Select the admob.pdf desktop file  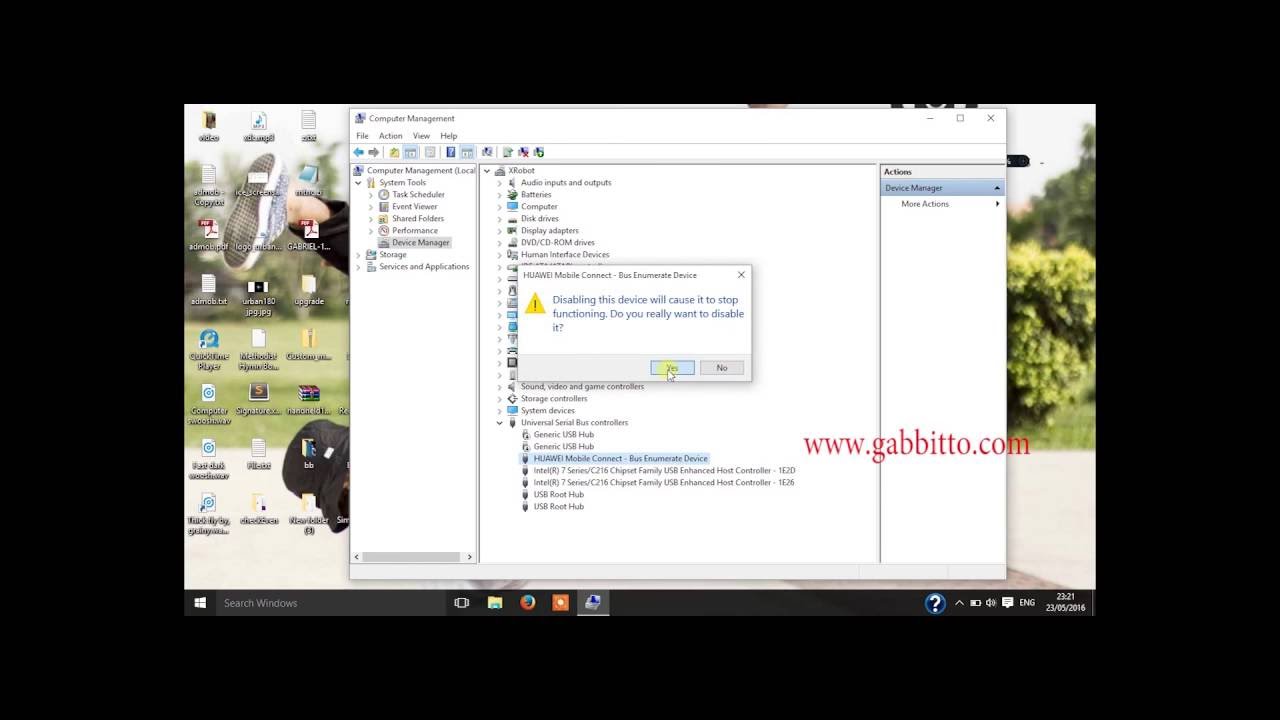pos(209,235)
